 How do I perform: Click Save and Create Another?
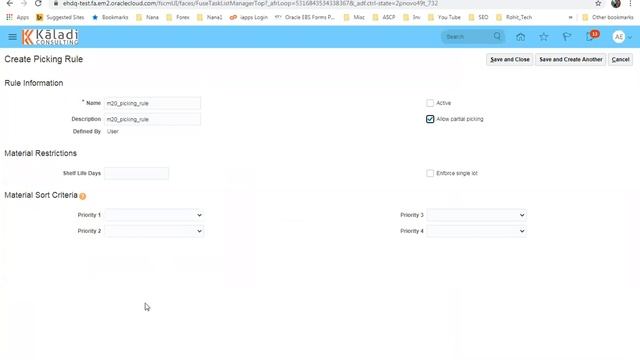coord(571,60)
